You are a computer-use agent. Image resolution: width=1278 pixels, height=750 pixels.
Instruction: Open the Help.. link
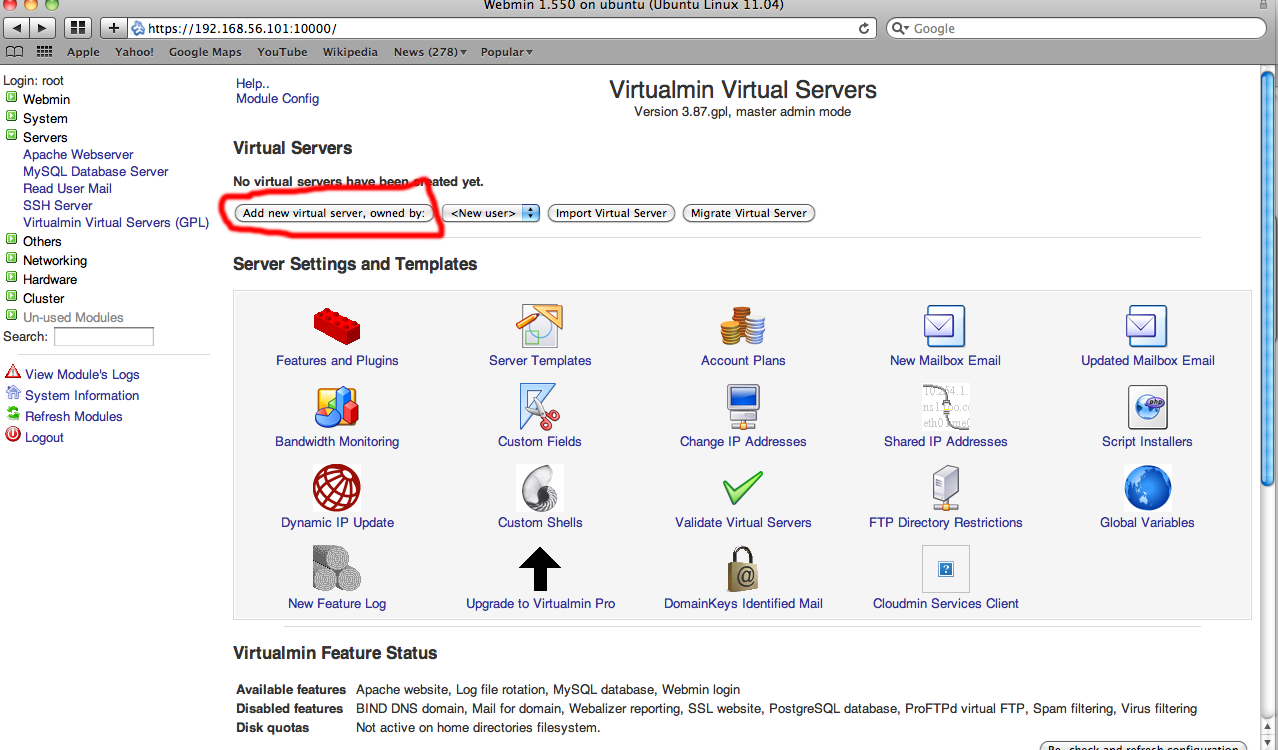coord(253,84)
